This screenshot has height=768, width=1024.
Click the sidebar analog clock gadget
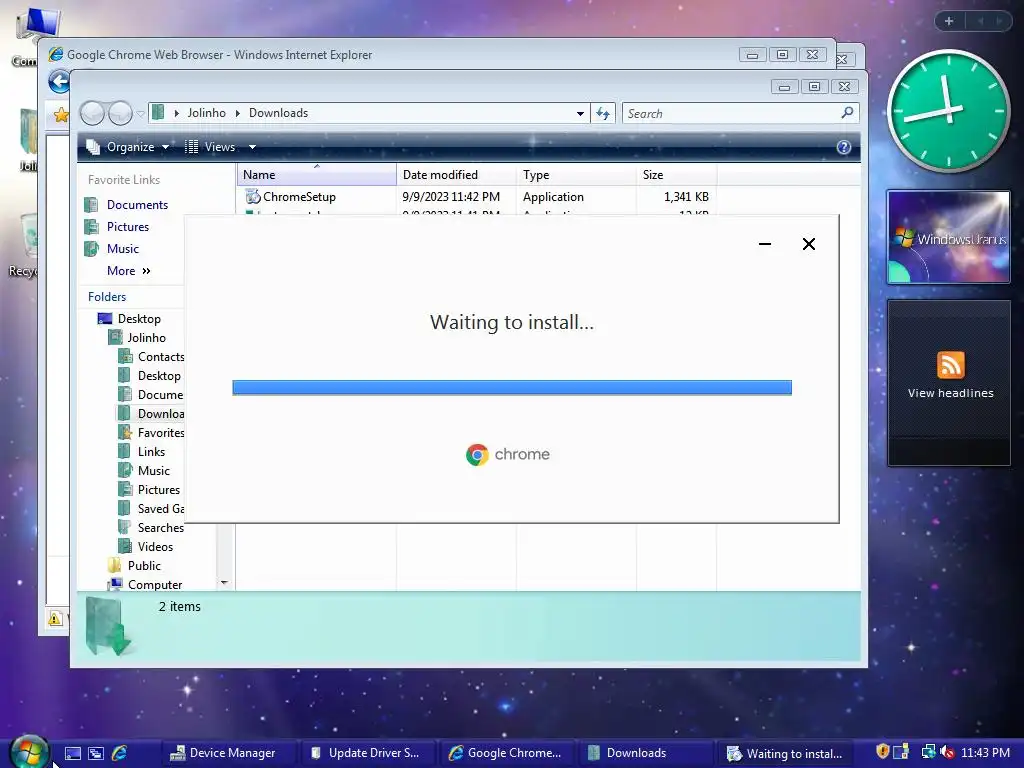click(948, 112)
